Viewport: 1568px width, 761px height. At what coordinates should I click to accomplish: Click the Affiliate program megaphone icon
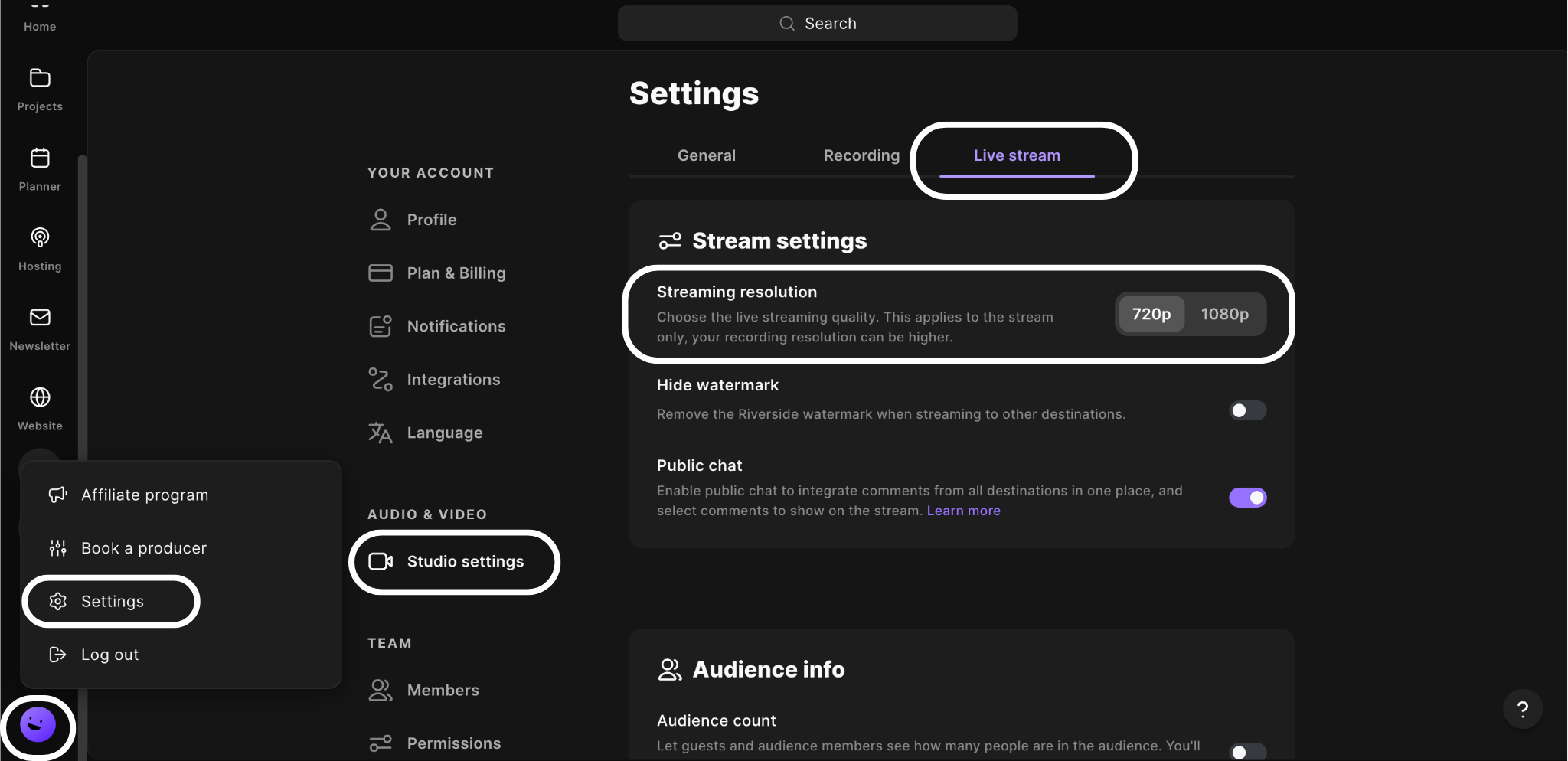click(x=58, y=495)
